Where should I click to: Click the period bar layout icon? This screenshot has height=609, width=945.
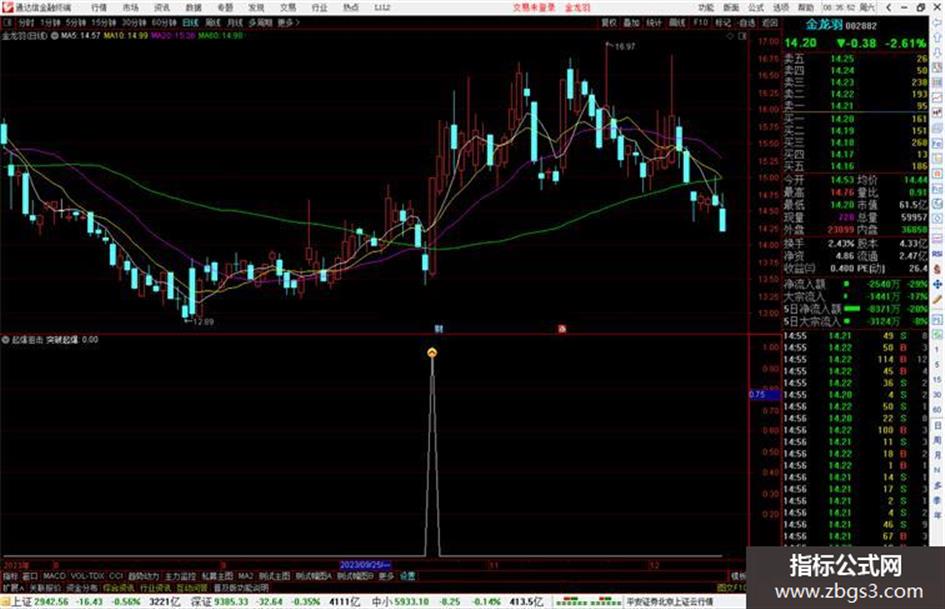(x=7, y=22)
